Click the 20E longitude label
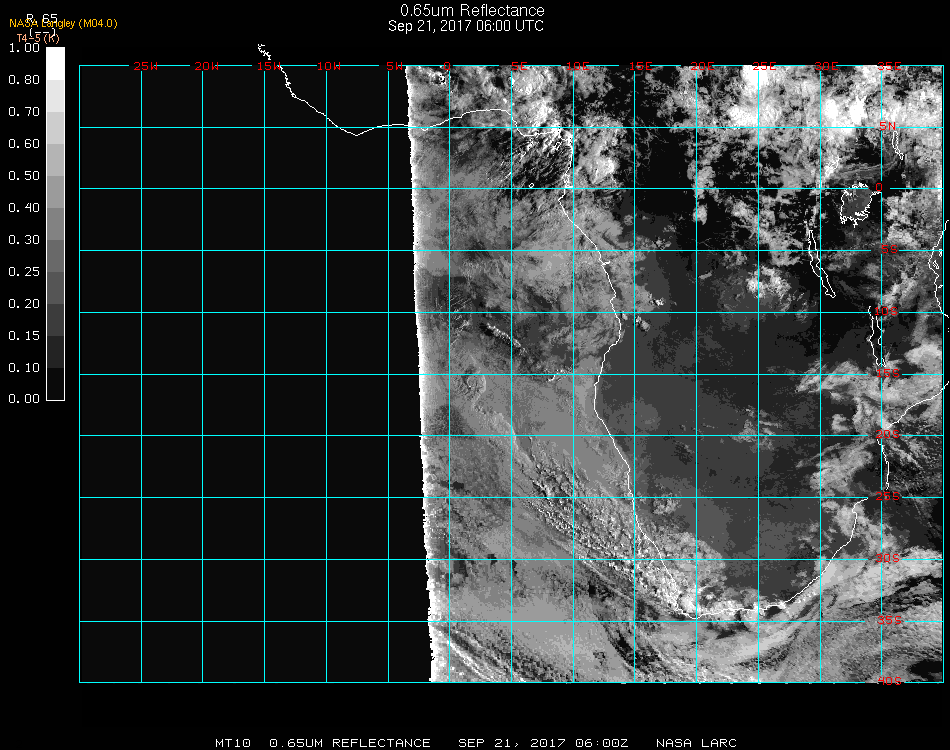This screenshot has width=950, height=750. [x=702, y=66]
